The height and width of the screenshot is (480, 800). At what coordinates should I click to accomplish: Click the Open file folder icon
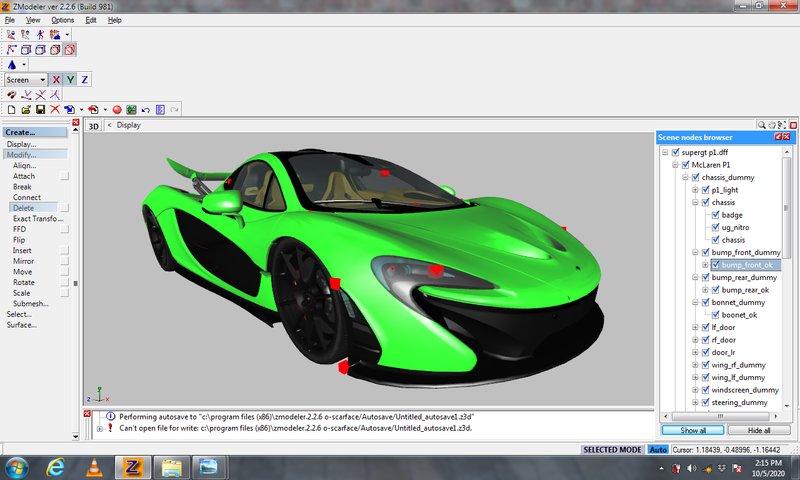coord(26,110)
